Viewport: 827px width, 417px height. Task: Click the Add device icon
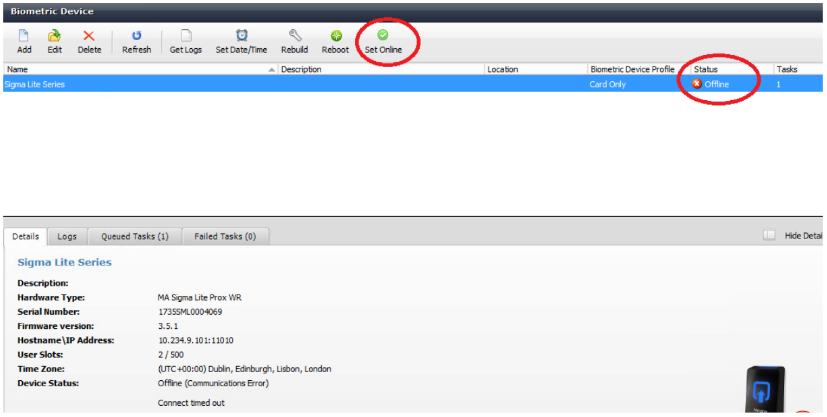[x=24, y=36]
